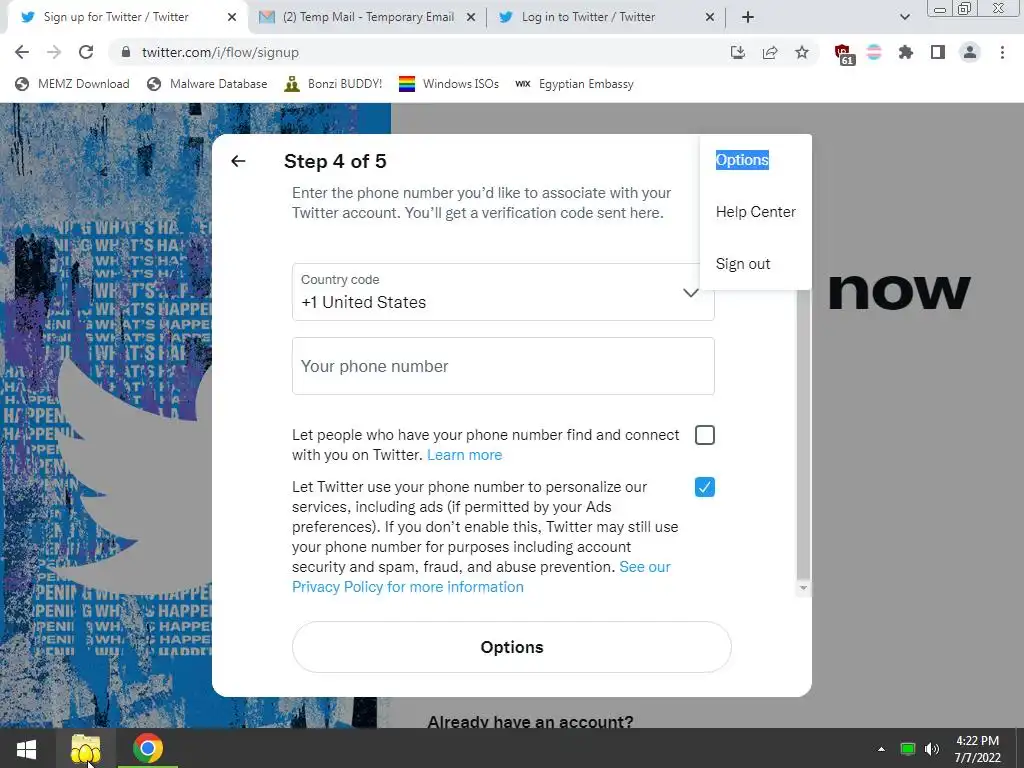Close the Sign up for Twitter tab
Screen dimensions: 1024x768
(x=232, y=18)
